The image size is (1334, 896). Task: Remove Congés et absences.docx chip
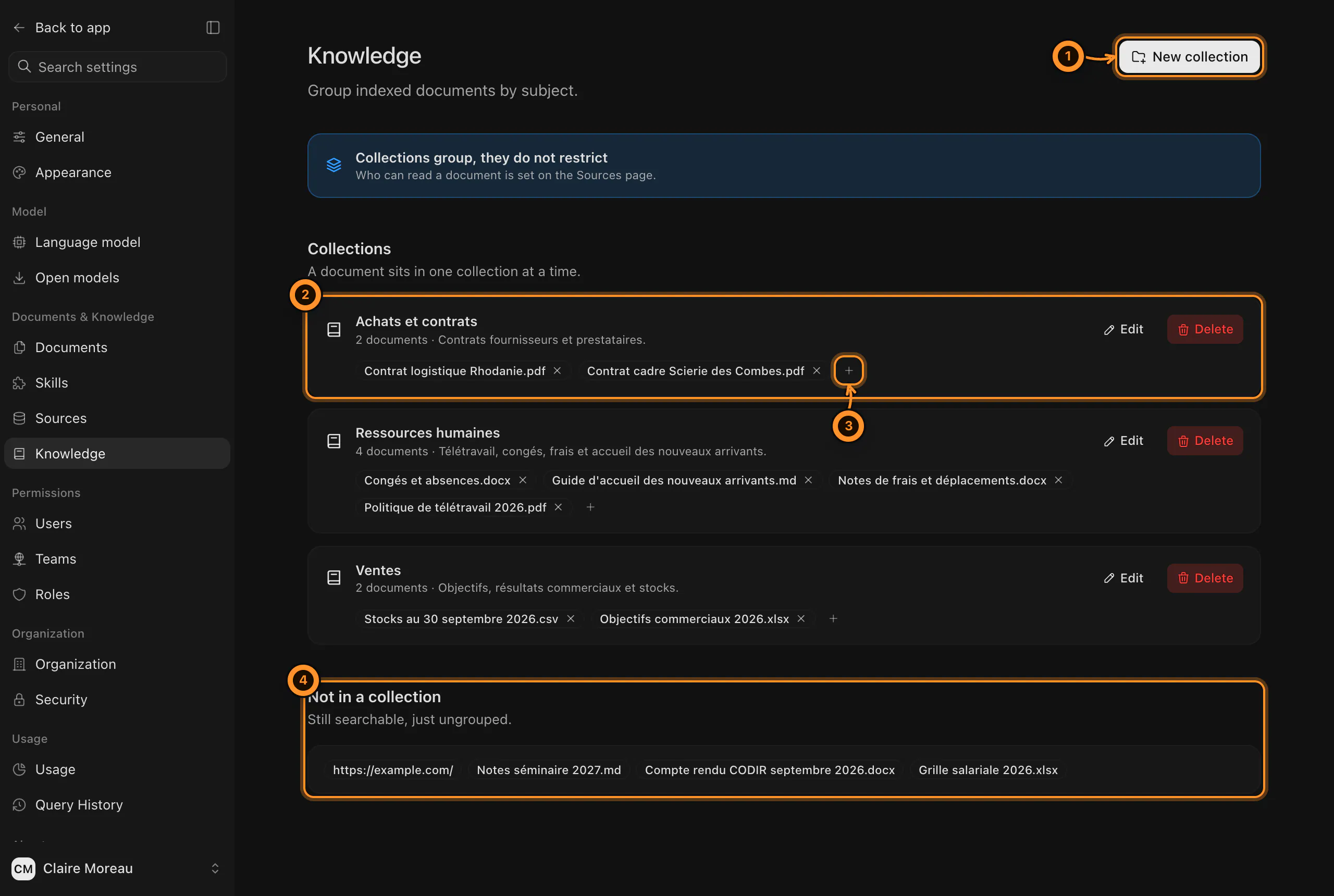(523, 480)
